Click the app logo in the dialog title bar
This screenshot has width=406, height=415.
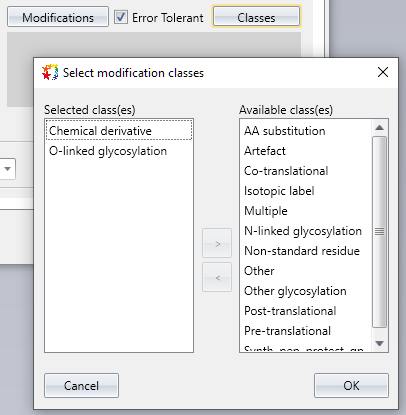point(50,72)
